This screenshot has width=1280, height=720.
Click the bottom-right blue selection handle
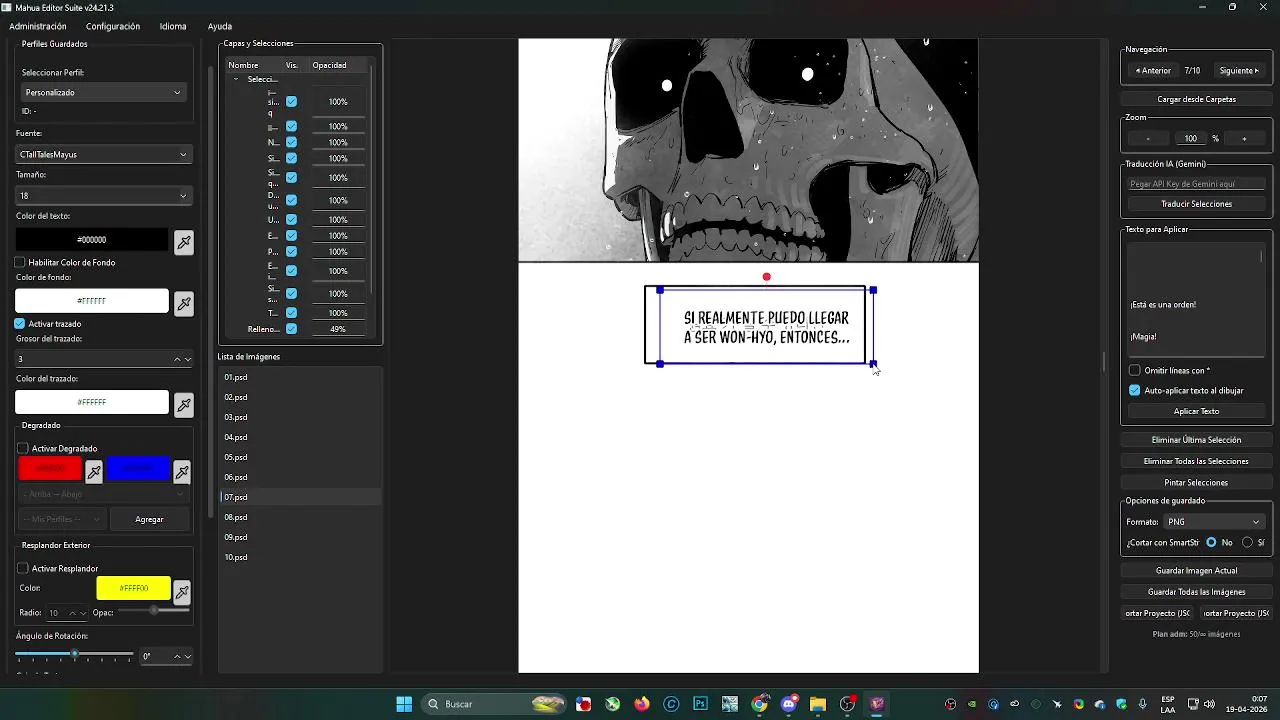tap(873, 364)
